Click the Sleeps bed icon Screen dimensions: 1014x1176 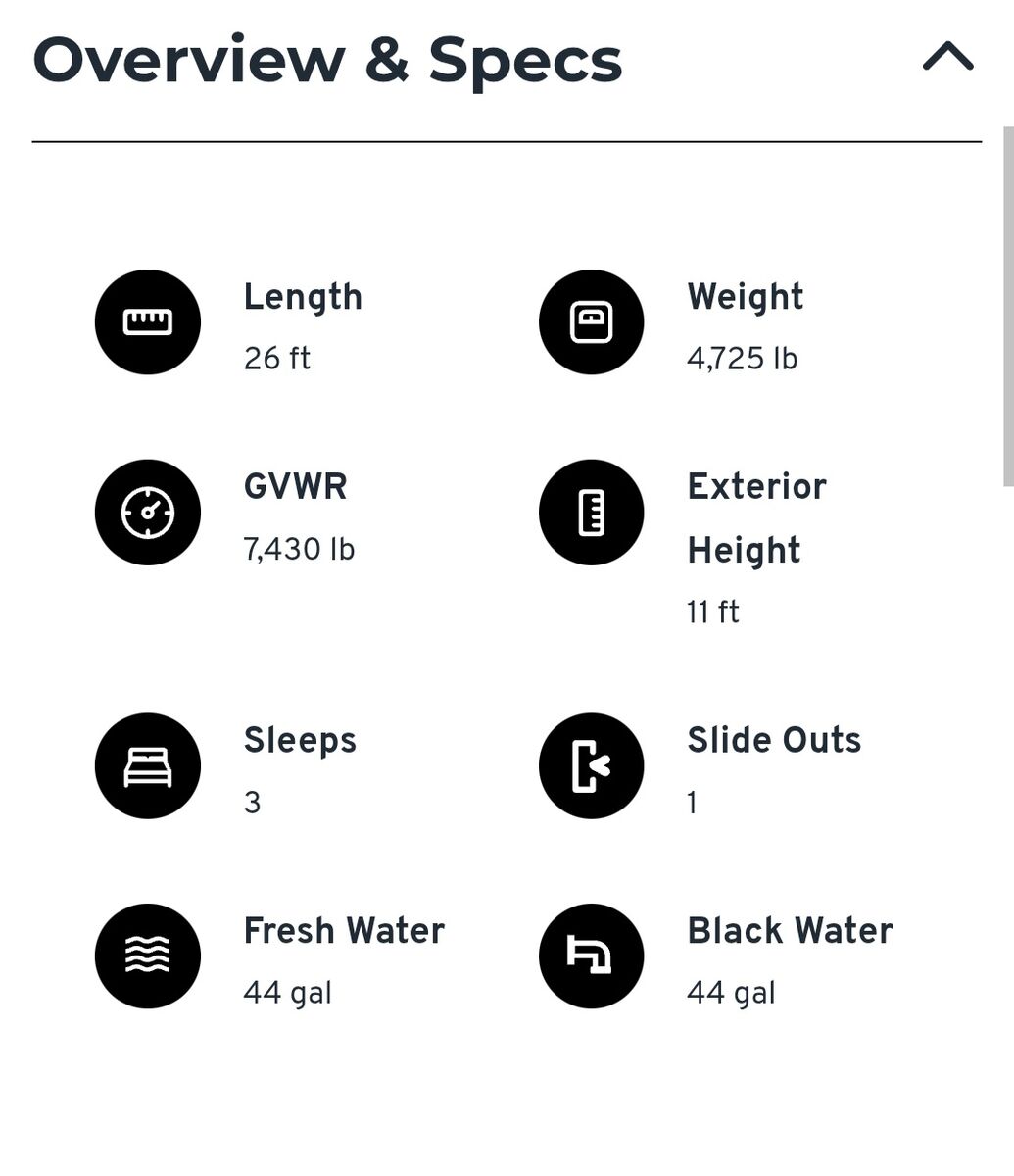(x=148, y=766)
